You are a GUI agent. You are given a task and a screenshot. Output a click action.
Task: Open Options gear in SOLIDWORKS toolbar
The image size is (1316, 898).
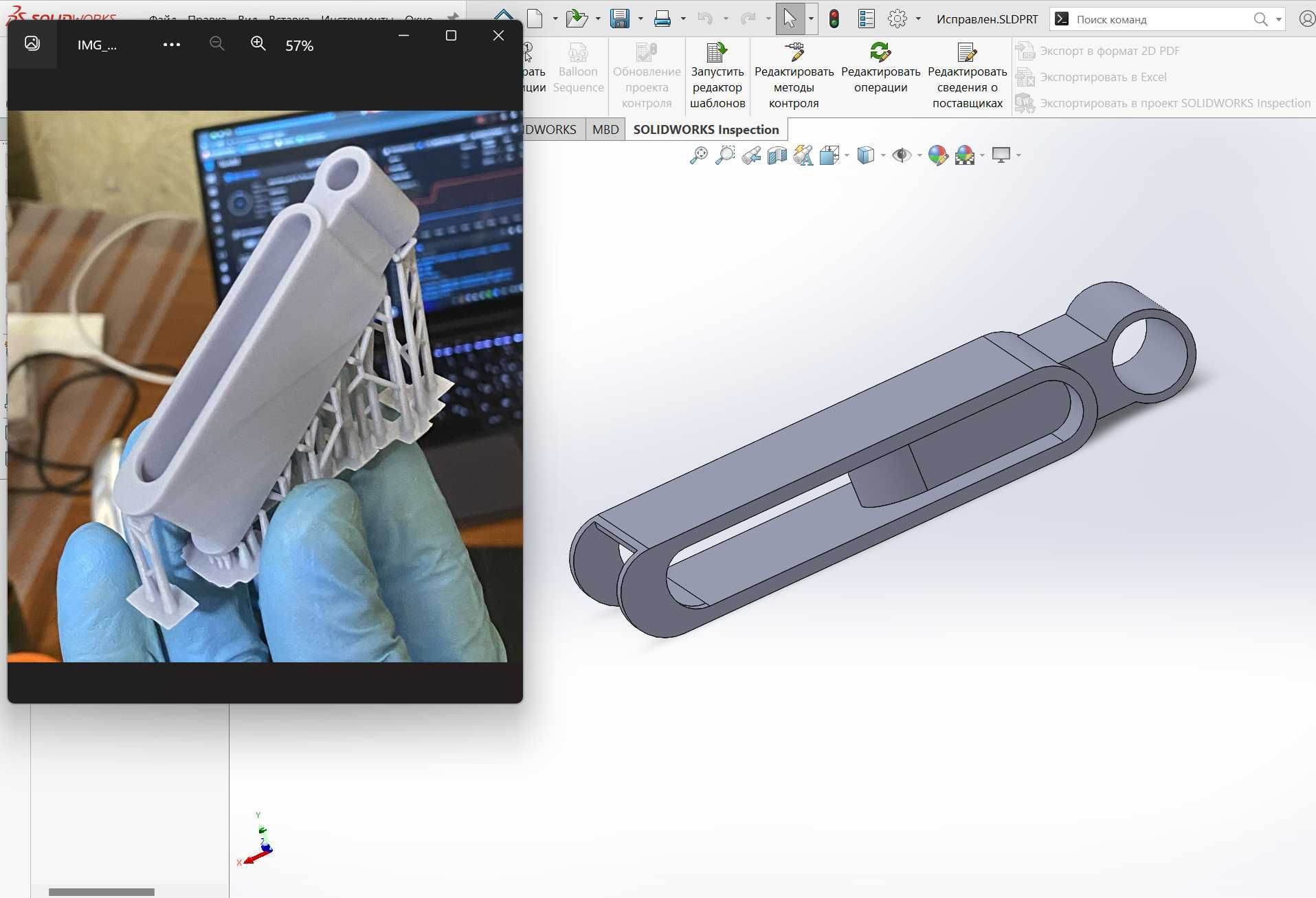coord(897,19)
